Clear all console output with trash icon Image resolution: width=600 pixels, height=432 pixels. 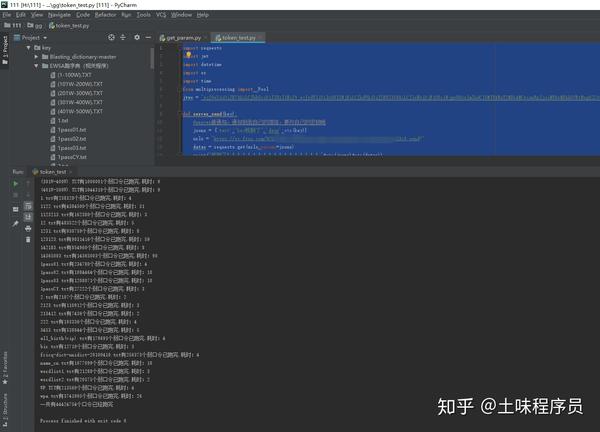(x=28, y=240)
